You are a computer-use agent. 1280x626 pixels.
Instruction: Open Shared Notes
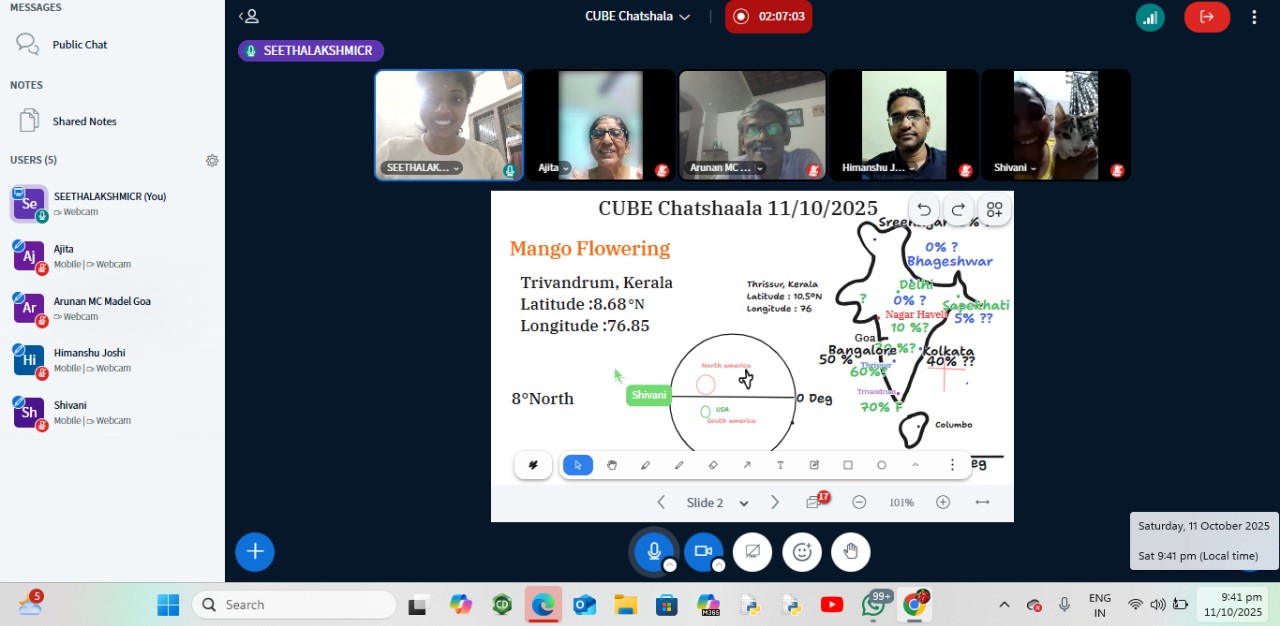click(x=84, y=121)
